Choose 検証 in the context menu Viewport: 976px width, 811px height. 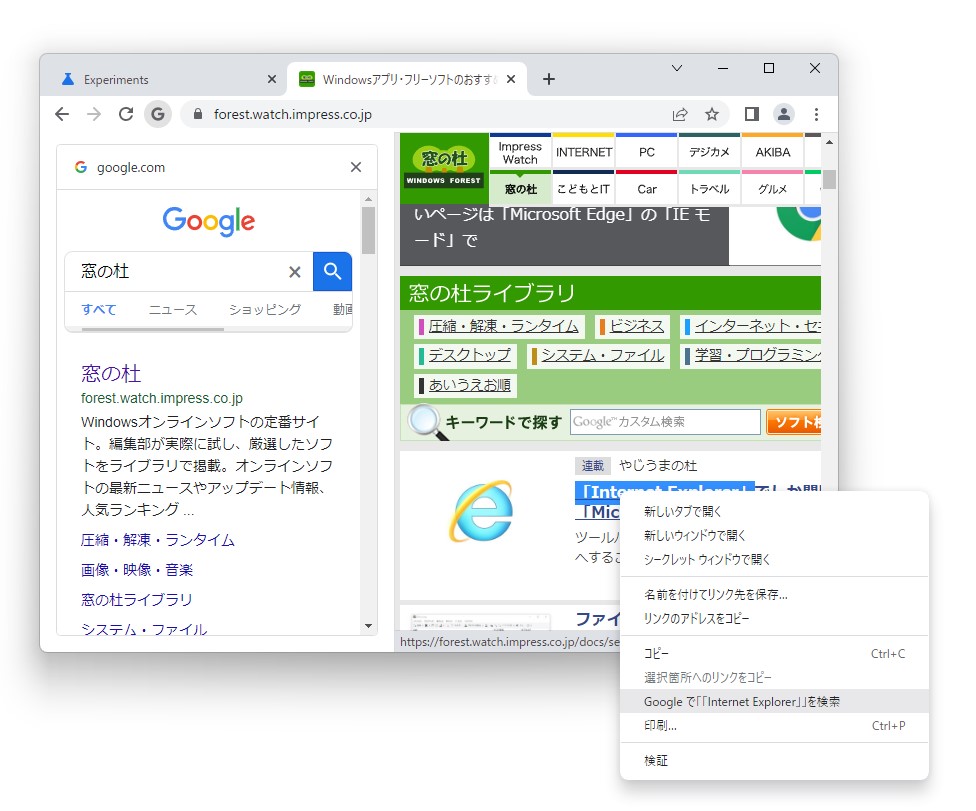point(656,761)
